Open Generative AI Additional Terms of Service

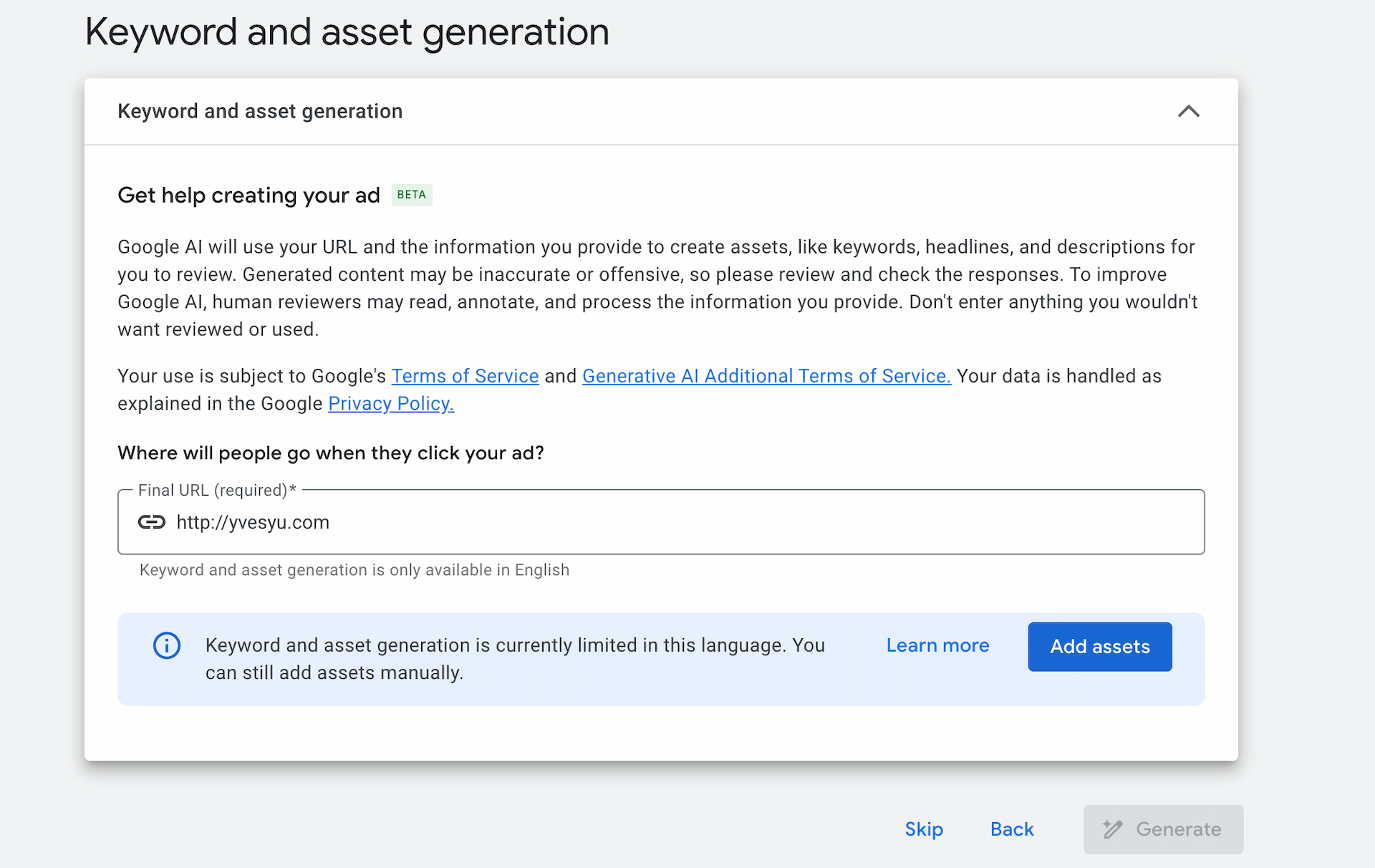tap(766, 376)
